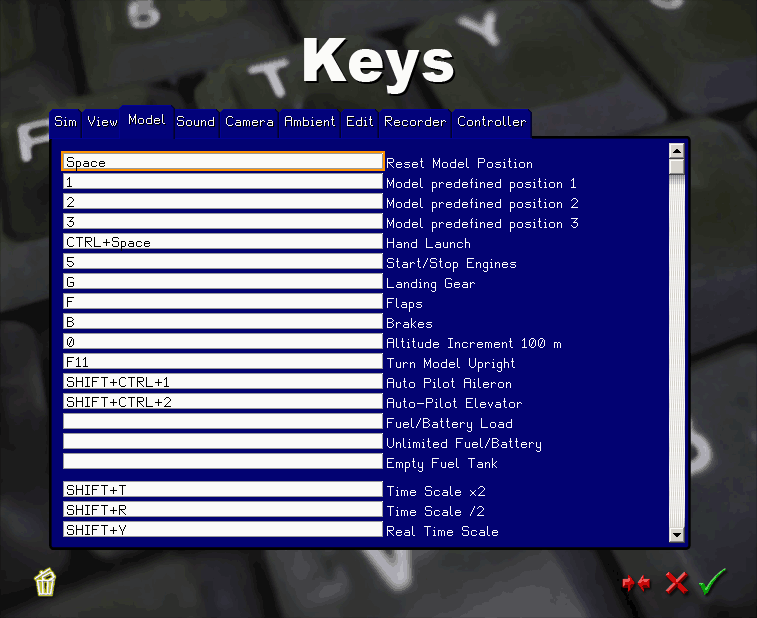Click the Flaps key field
The image size is (757, 618).
[223, 302]
